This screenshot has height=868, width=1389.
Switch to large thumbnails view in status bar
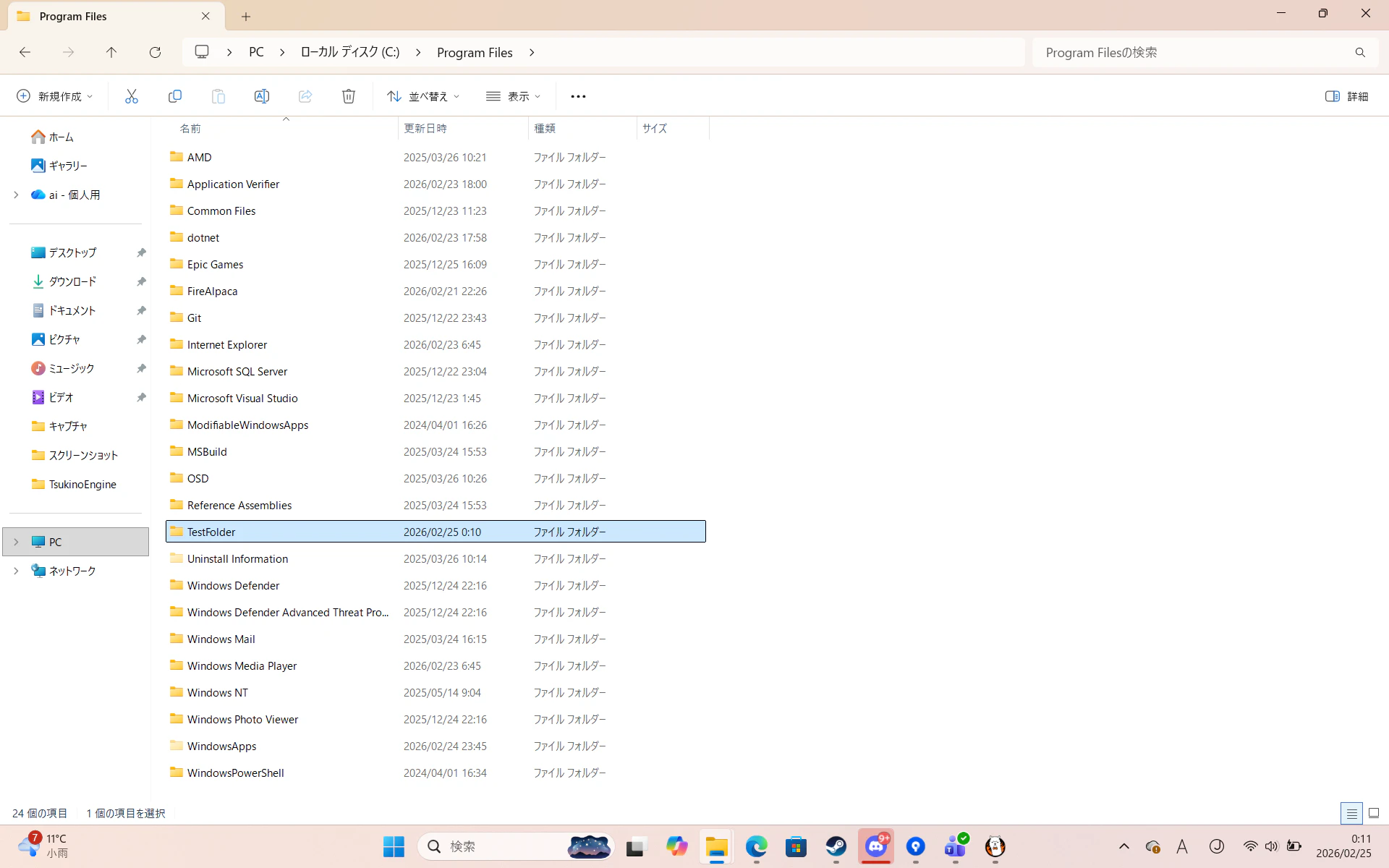pos(1374,813)
